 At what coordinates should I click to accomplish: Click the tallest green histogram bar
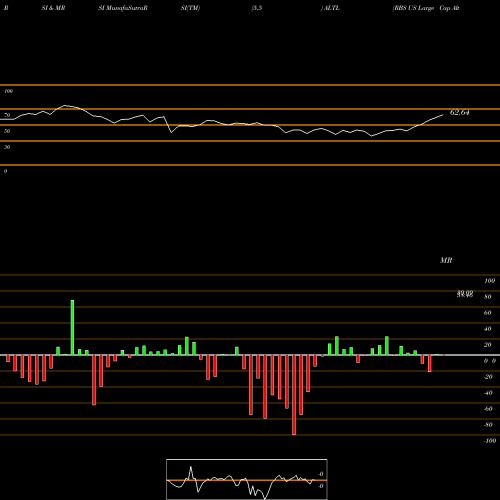point(72,327)
